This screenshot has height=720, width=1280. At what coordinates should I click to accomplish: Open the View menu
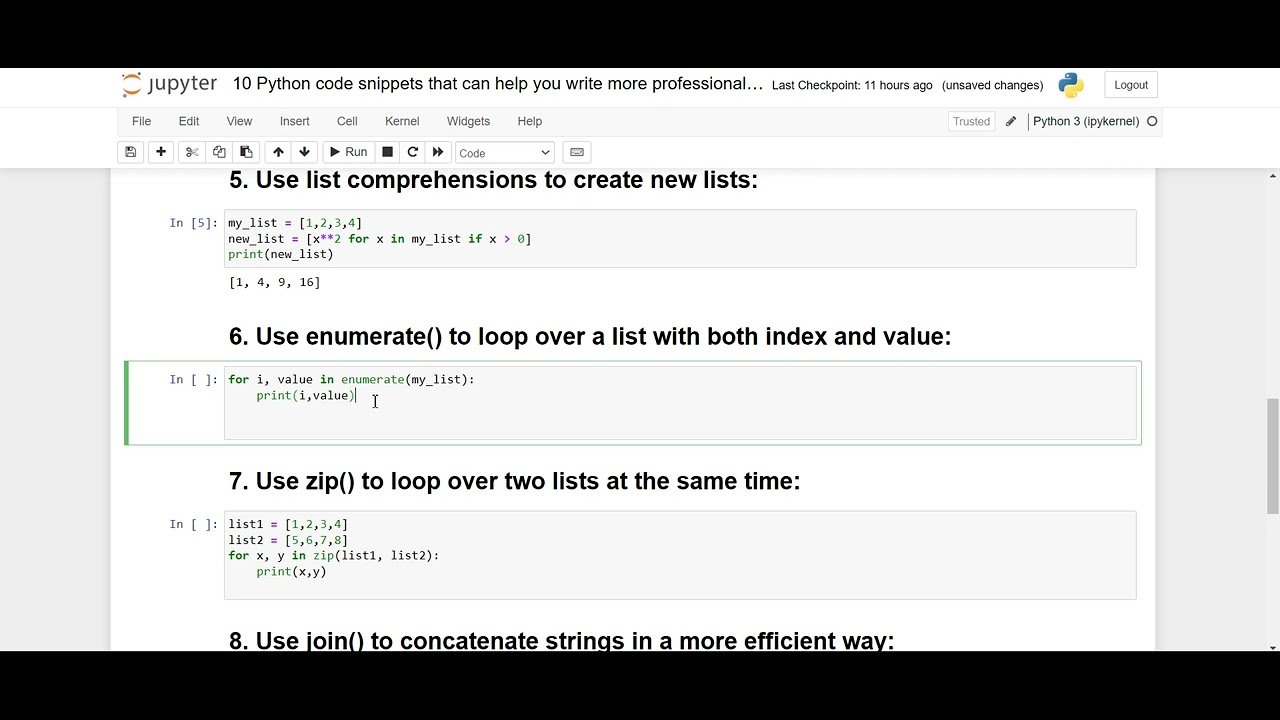[239, 121]
